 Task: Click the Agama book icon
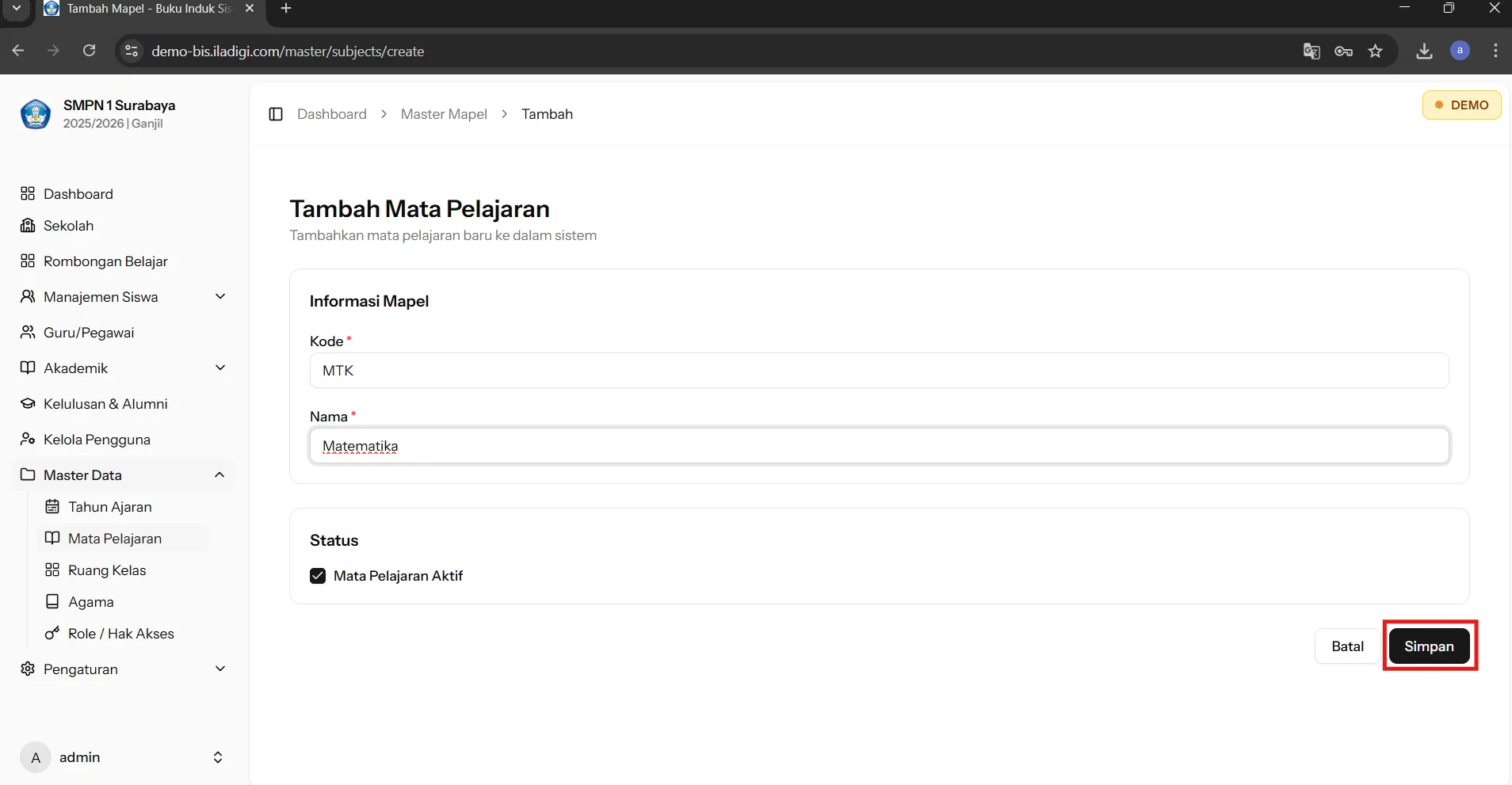pos(52,601)
